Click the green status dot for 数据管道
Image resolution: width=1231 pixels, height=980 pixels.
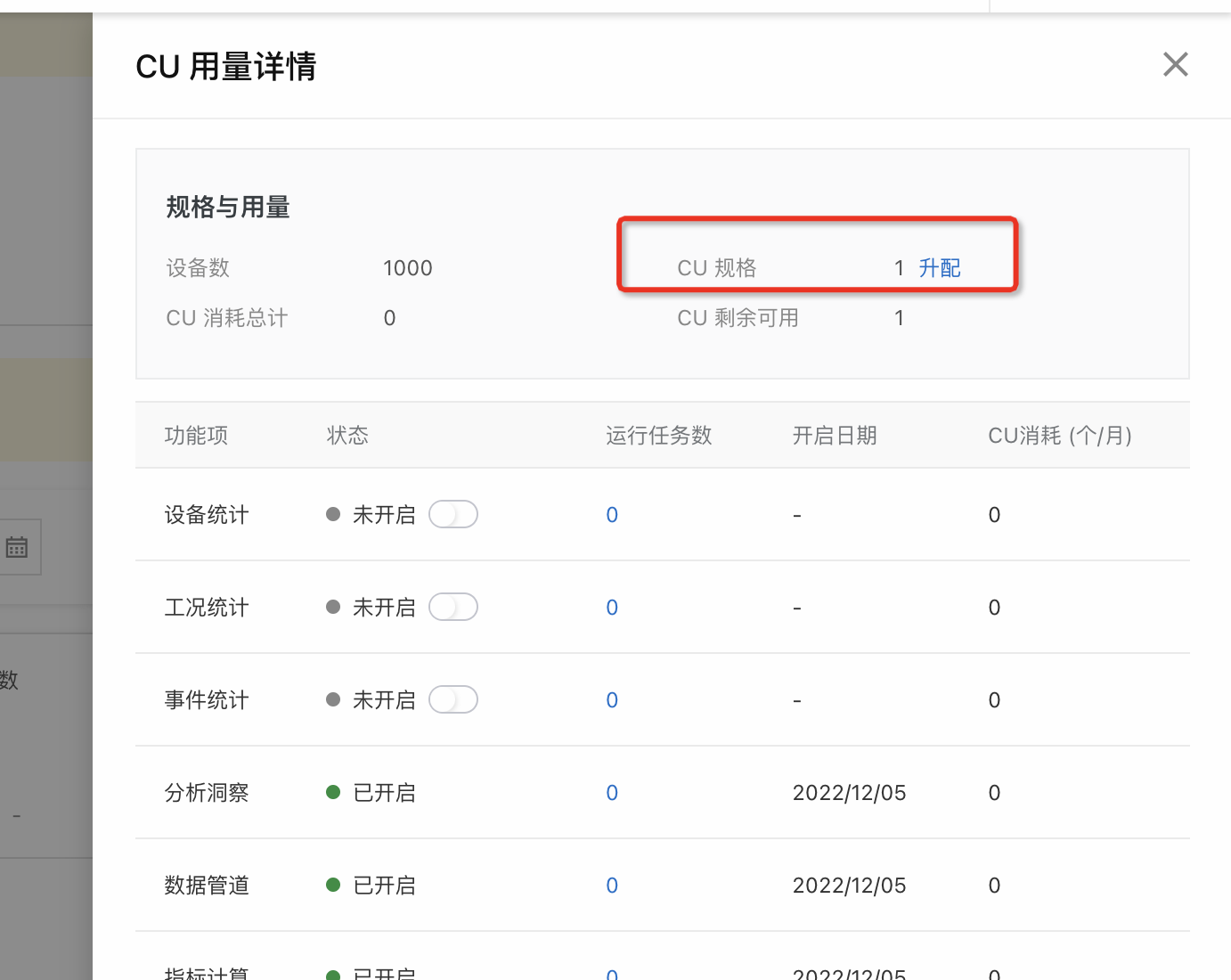coord(334,885)
